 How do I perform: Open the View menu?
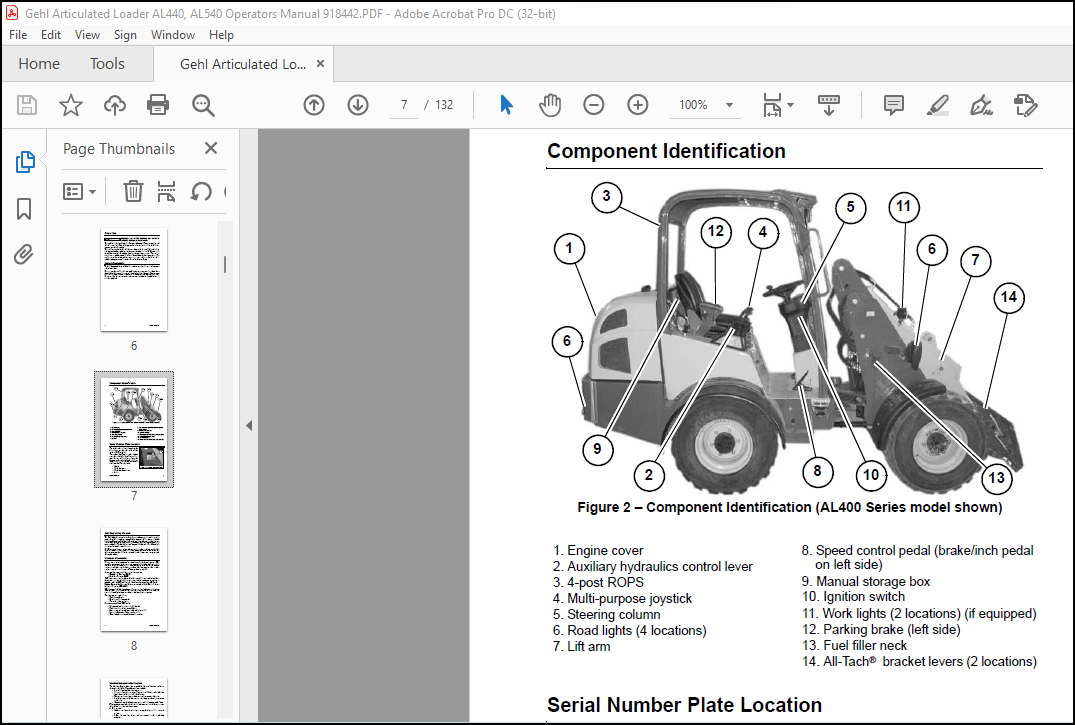87,34
